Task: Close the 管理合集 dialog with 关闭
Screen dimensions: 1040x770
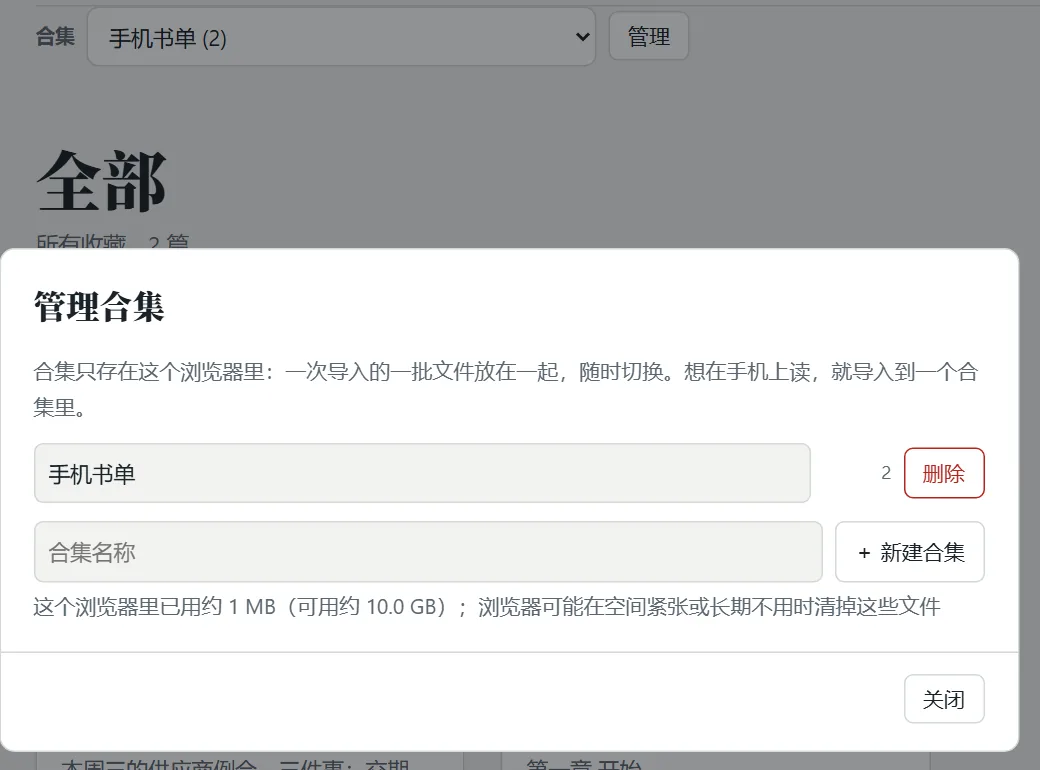Action: point(944,699)
